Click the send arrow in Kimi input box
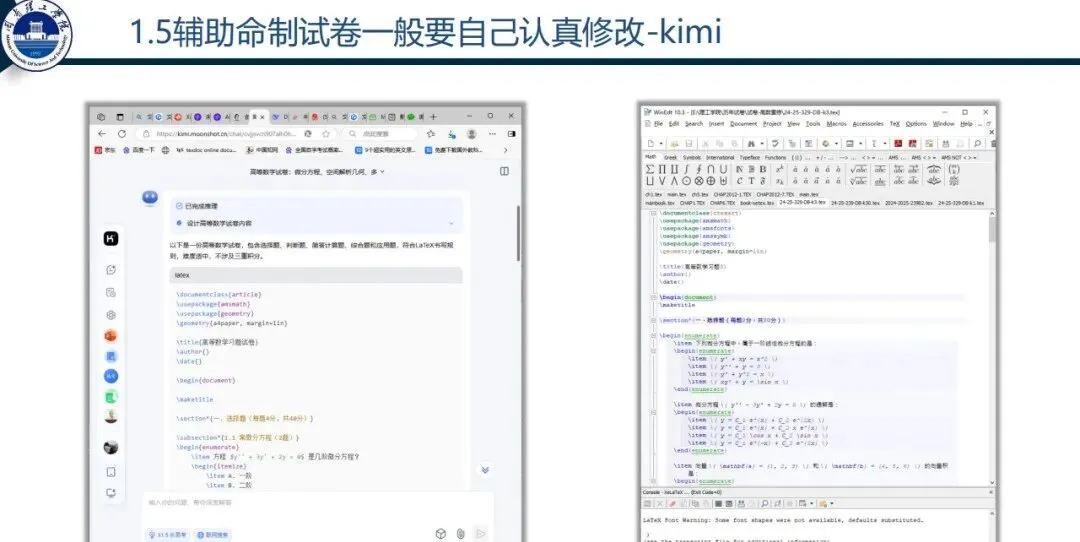Screen dimensions: 1080x542 (x=481, y=534)
